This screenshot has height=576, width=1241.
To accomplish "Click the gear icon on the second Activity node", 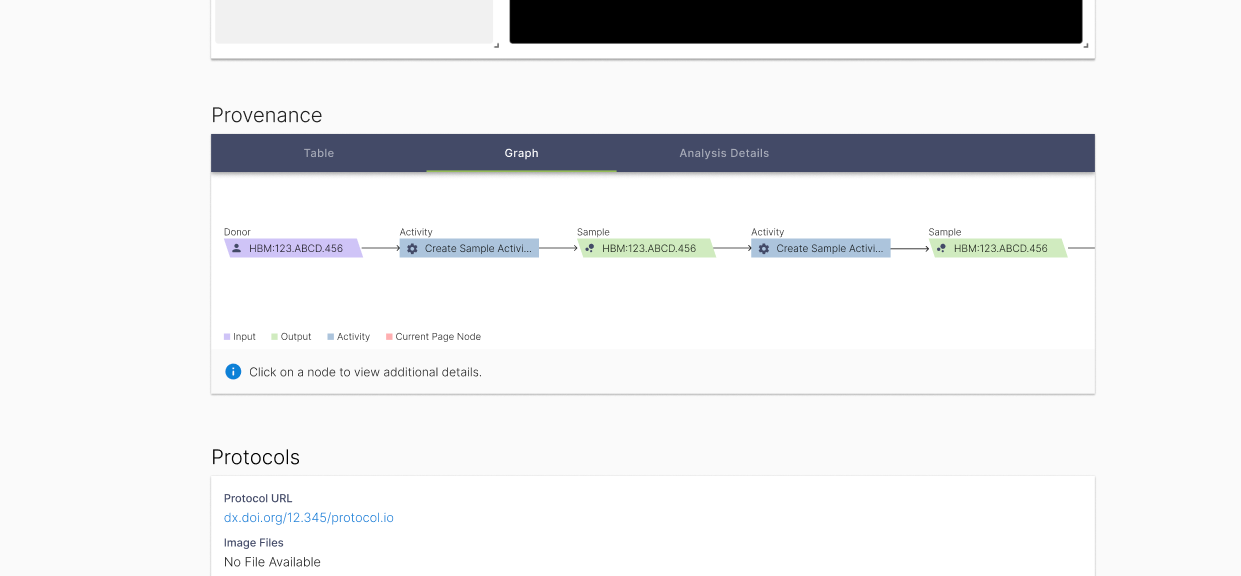I will (763, 248).
